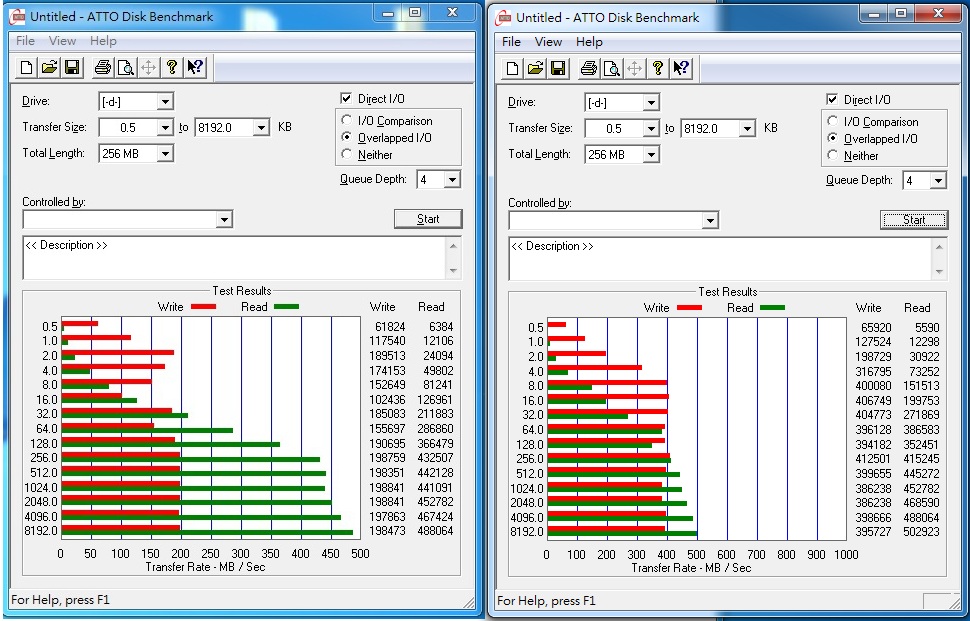Click ATTO app icon in left title bar
This screenshot has height=621, width=970.
point(19,17)
